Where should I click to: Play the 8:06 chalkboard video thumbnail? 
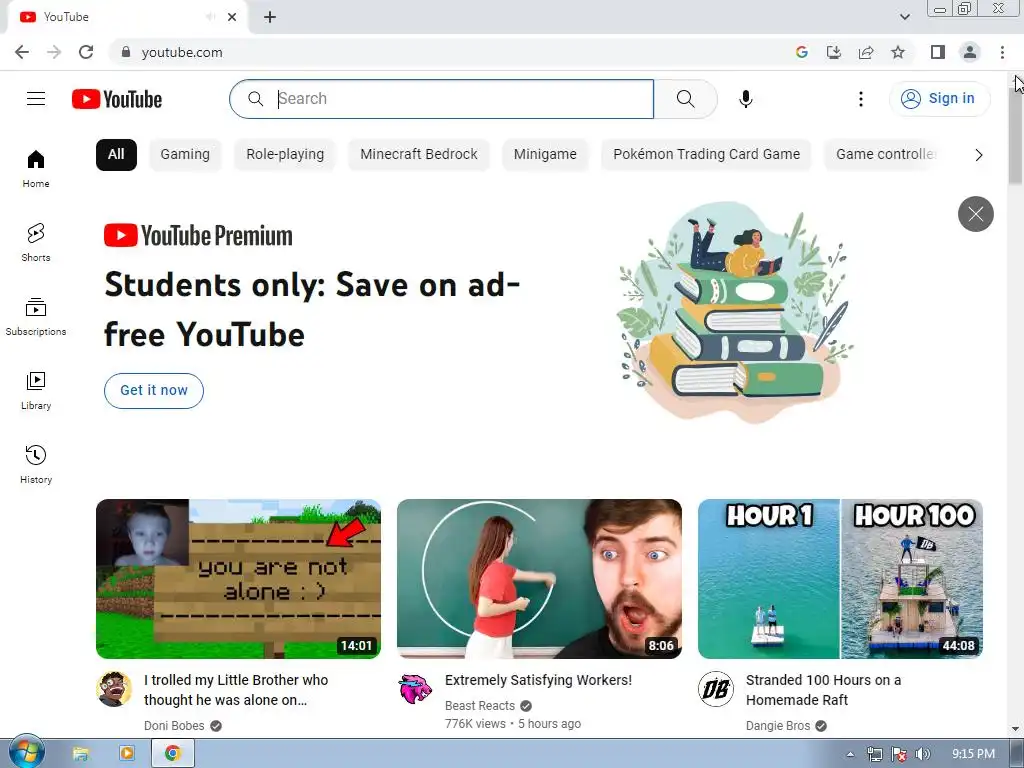tap(539, 579)
